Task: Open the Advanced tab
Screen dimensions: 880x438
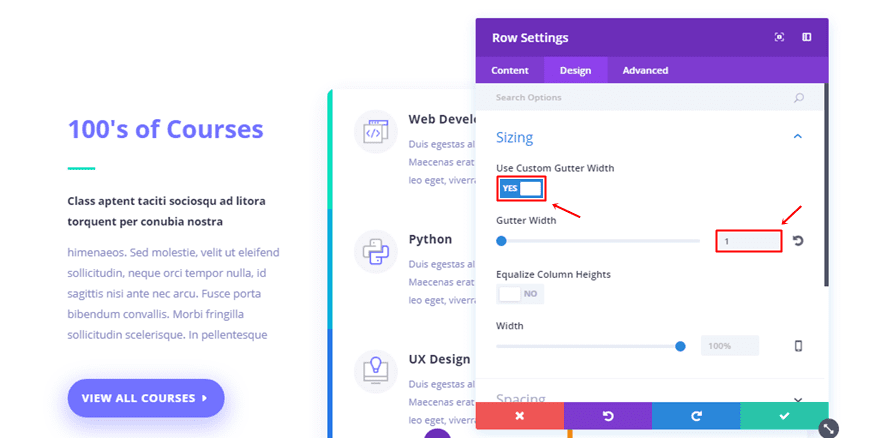Action: point(645,70)
